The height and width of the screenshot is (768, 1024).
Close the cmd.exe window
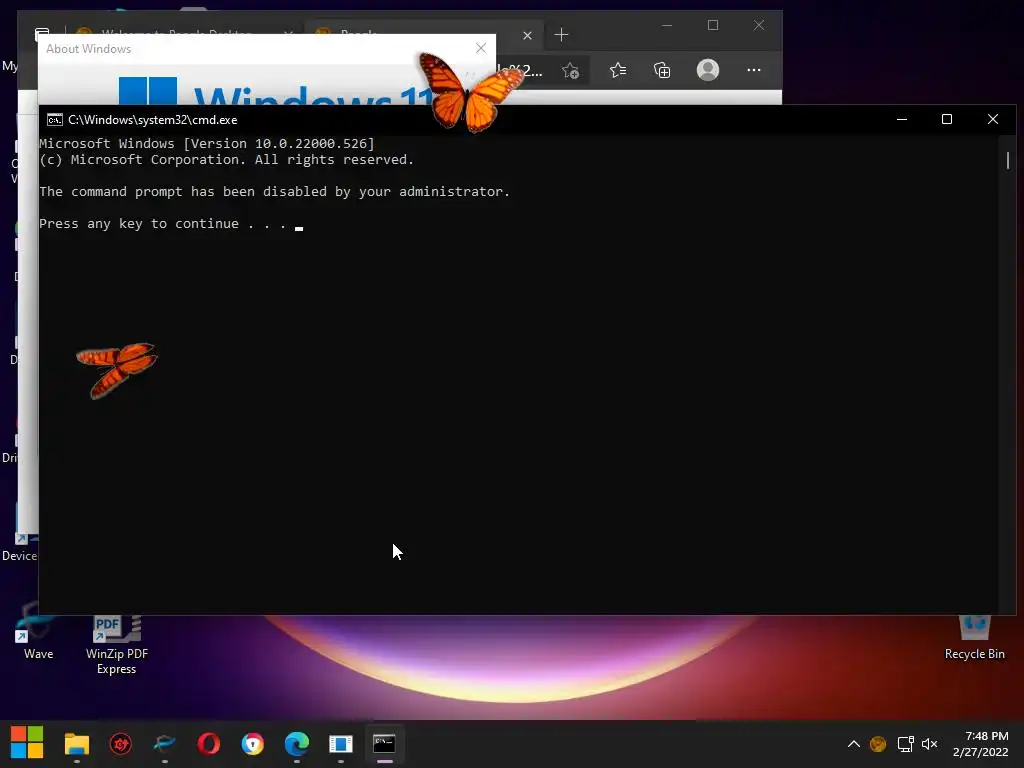993,120
